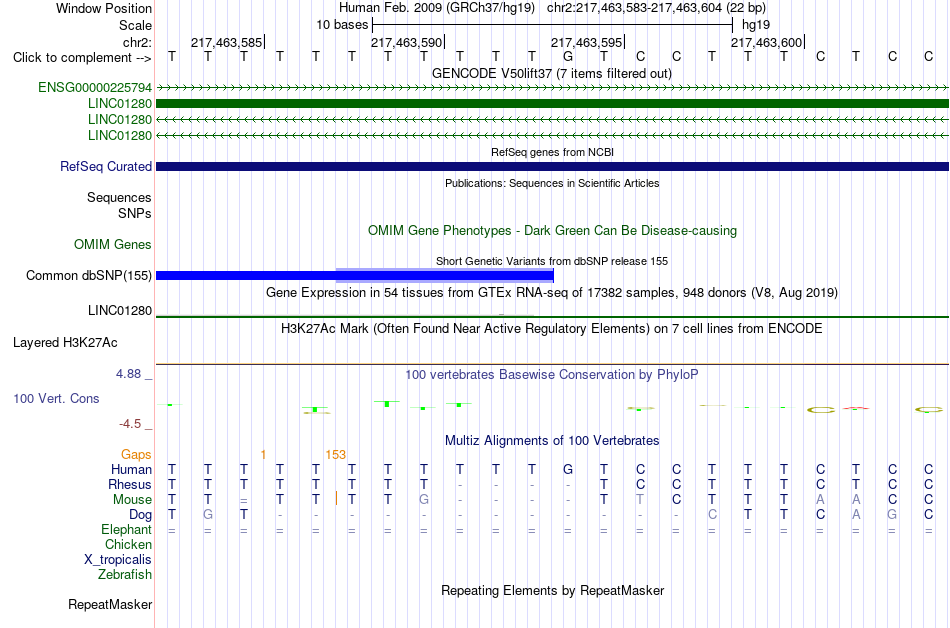
Task: Select the 'Rhesus' species row label
Action: click(x=130, y=485)
